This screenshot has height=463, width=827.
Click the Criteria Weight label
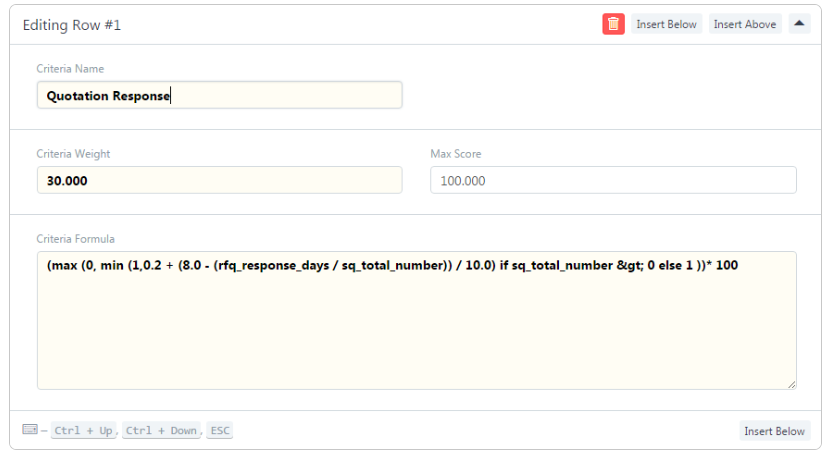pyautogui.click(x=73, y=154)
